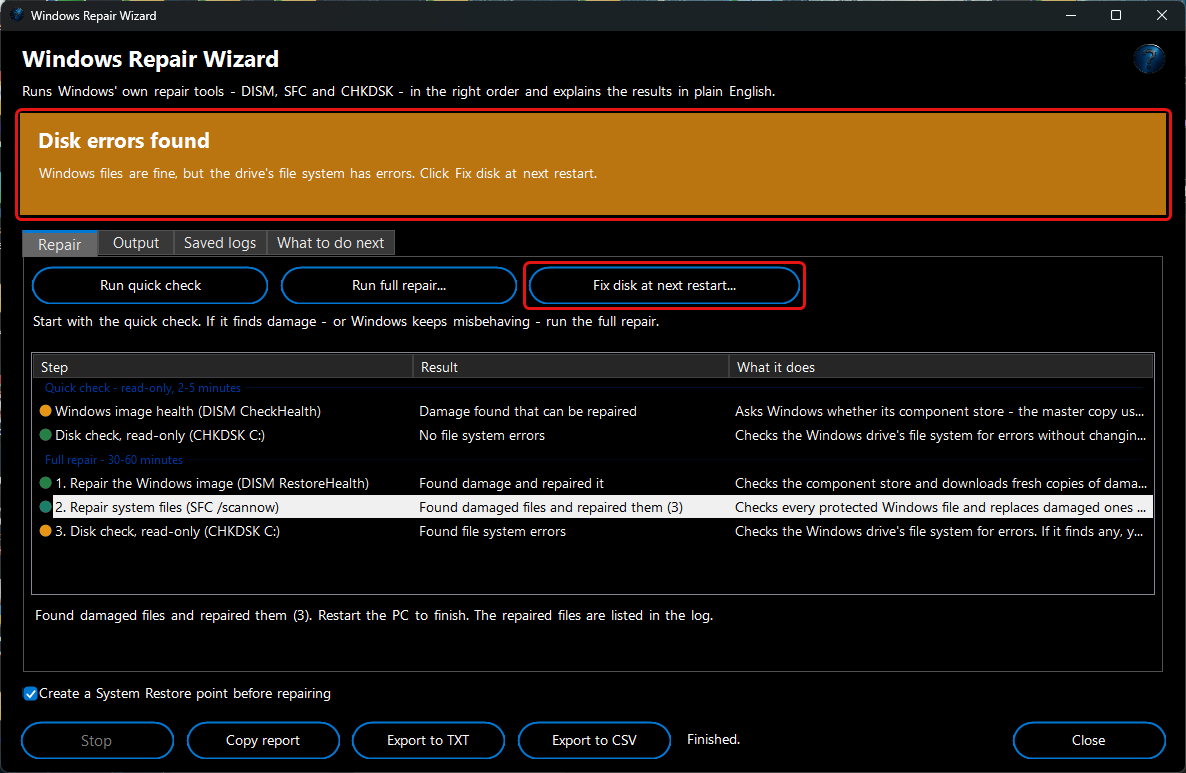
Task: Click Export to TXT button
Action: tap(428, 740)
